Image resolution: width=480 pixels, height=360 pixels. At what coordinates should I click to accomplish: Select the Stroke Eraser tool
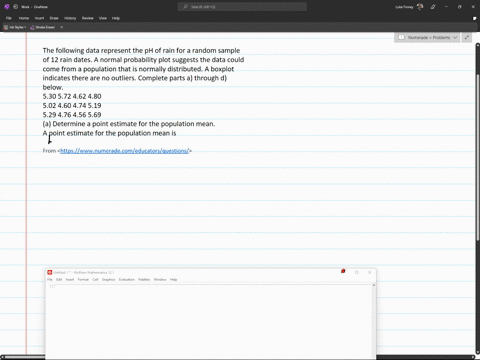pyautogui.click(x=42, y=27)
